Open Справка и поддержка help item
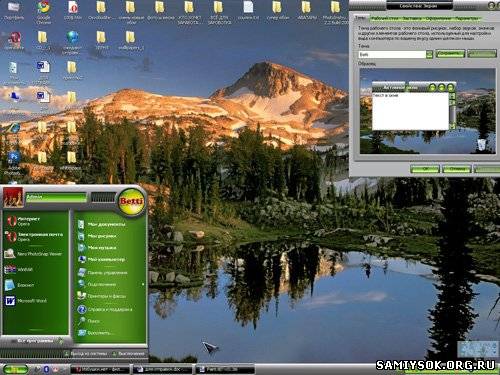Image resolution: width=500 pixels, height=375 pixels. coord(105,309)
